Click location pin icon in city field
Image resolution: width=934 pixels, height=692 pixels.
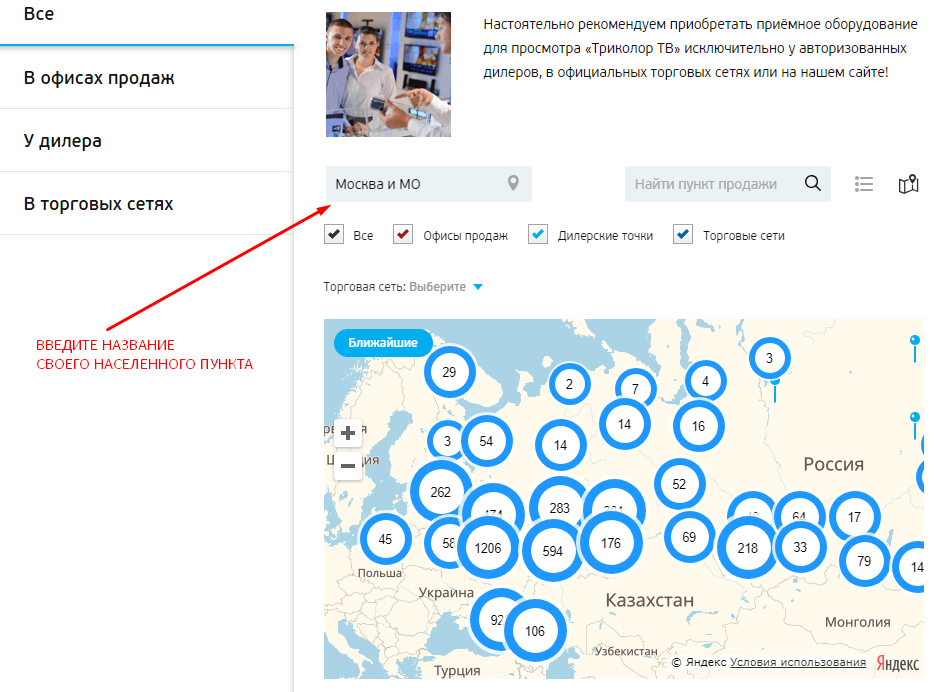point(513,184)
